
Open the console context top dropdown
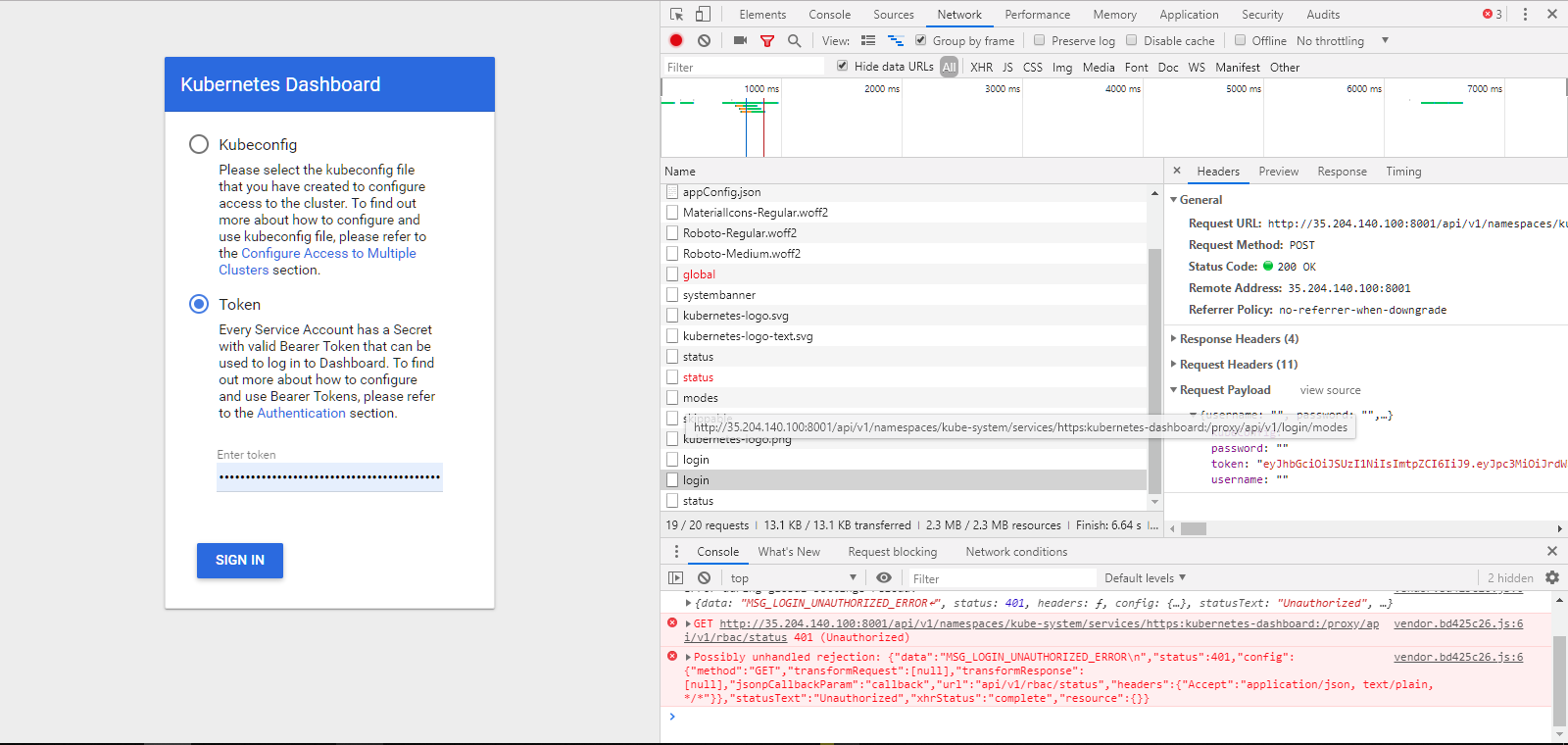792,578
